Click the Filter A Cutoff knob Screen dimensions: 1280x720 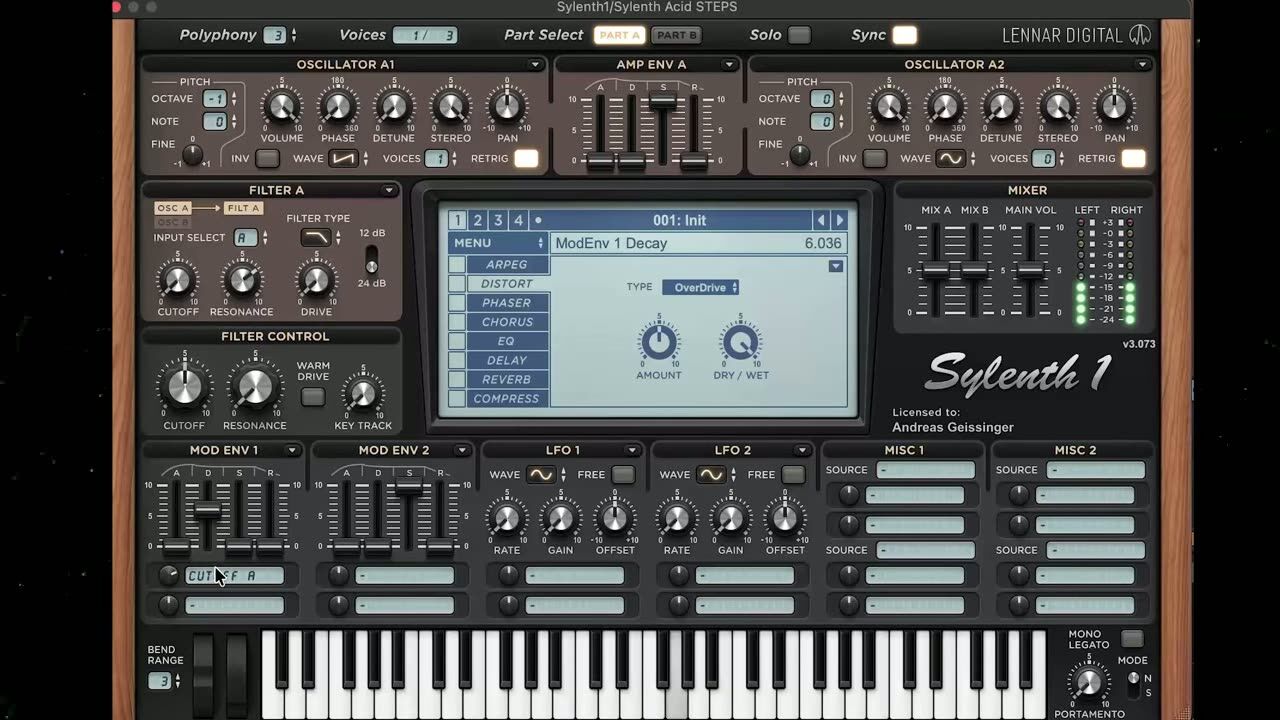(177, 281)
